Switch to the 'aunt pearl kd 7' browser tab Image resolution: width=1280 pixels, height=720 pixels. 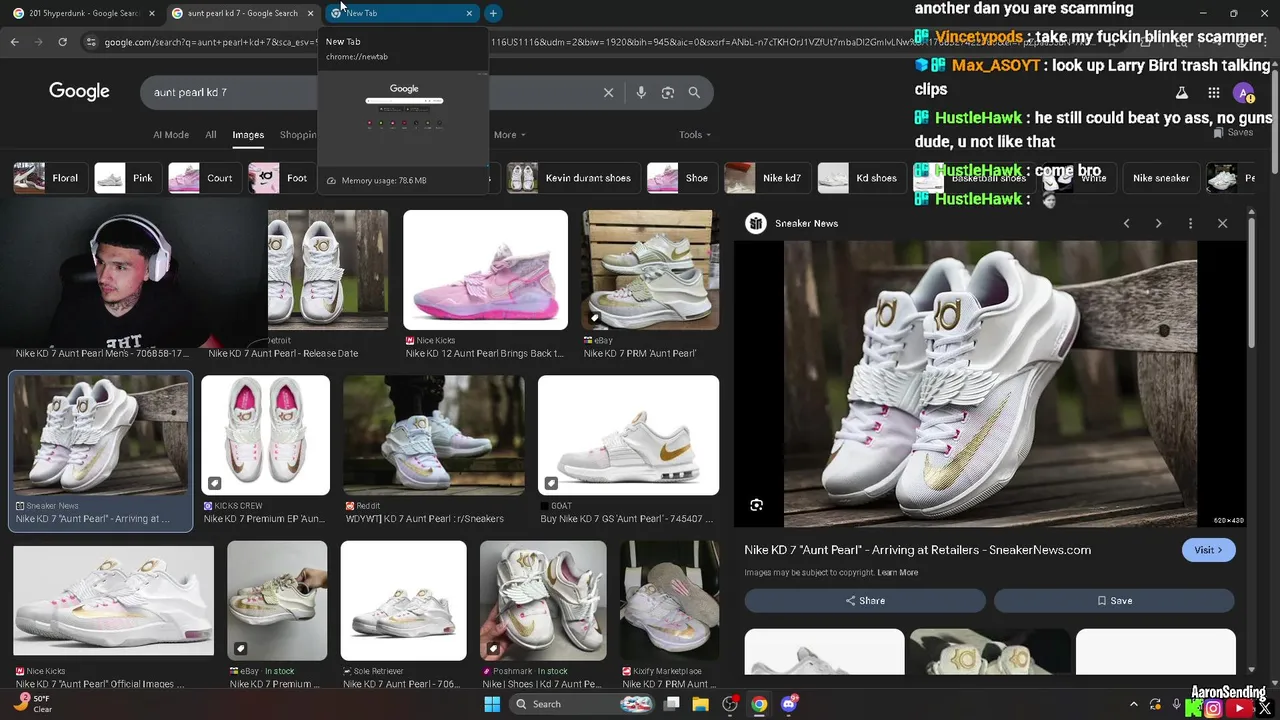[x=243, y=13]
